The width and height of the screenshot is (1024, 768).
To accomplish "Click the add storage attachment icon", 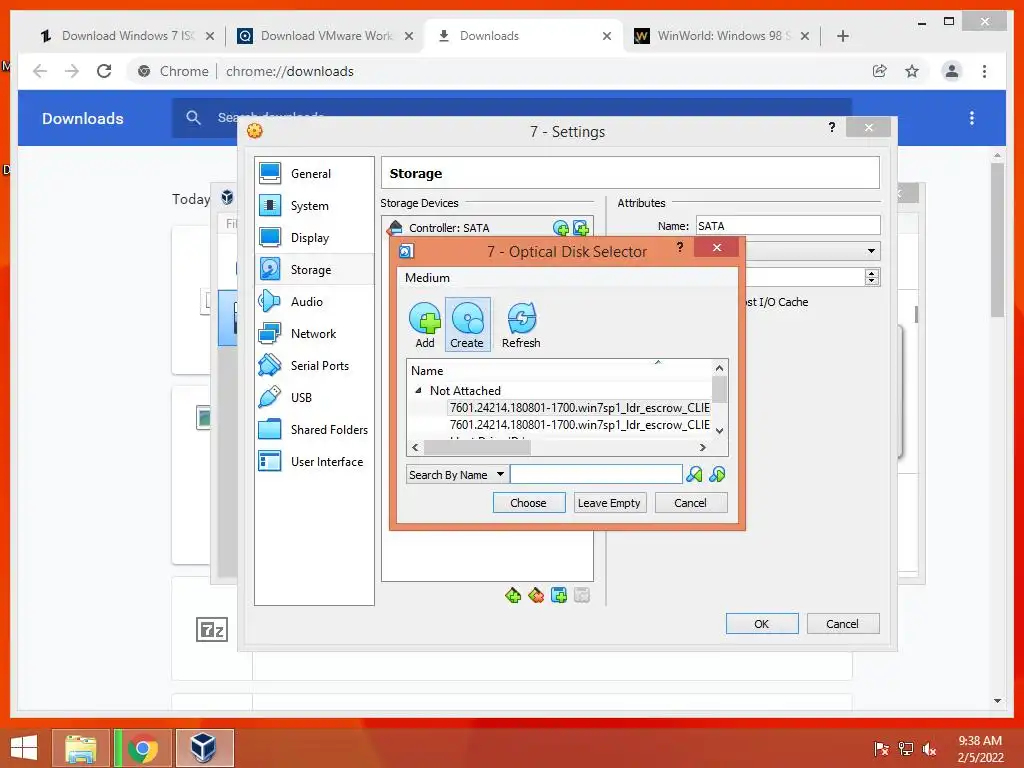I will point(559,595).
